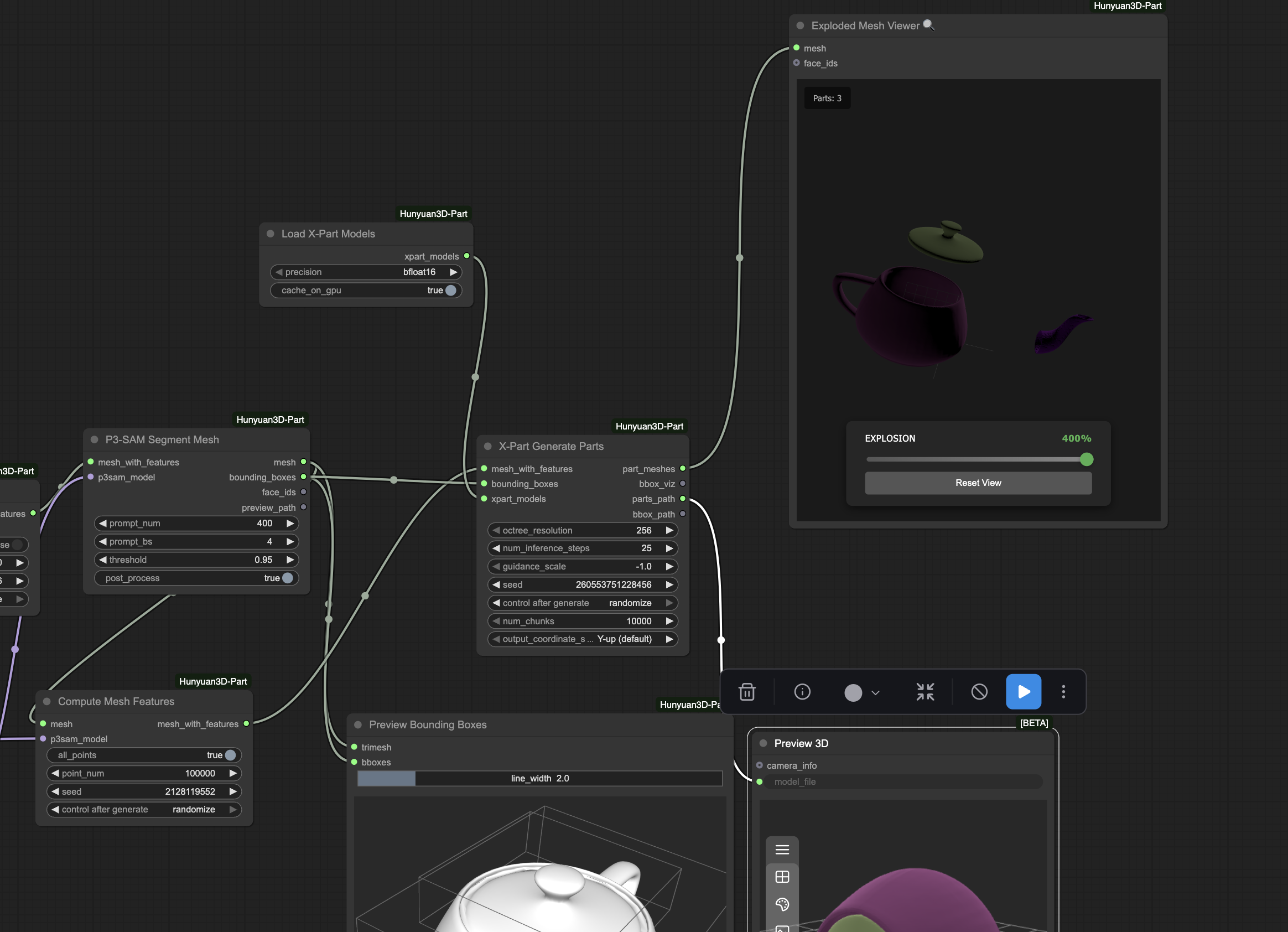Toggle the grid icon in Preview 3D
The image size is (1288, 932).
[x=782, y=877]
